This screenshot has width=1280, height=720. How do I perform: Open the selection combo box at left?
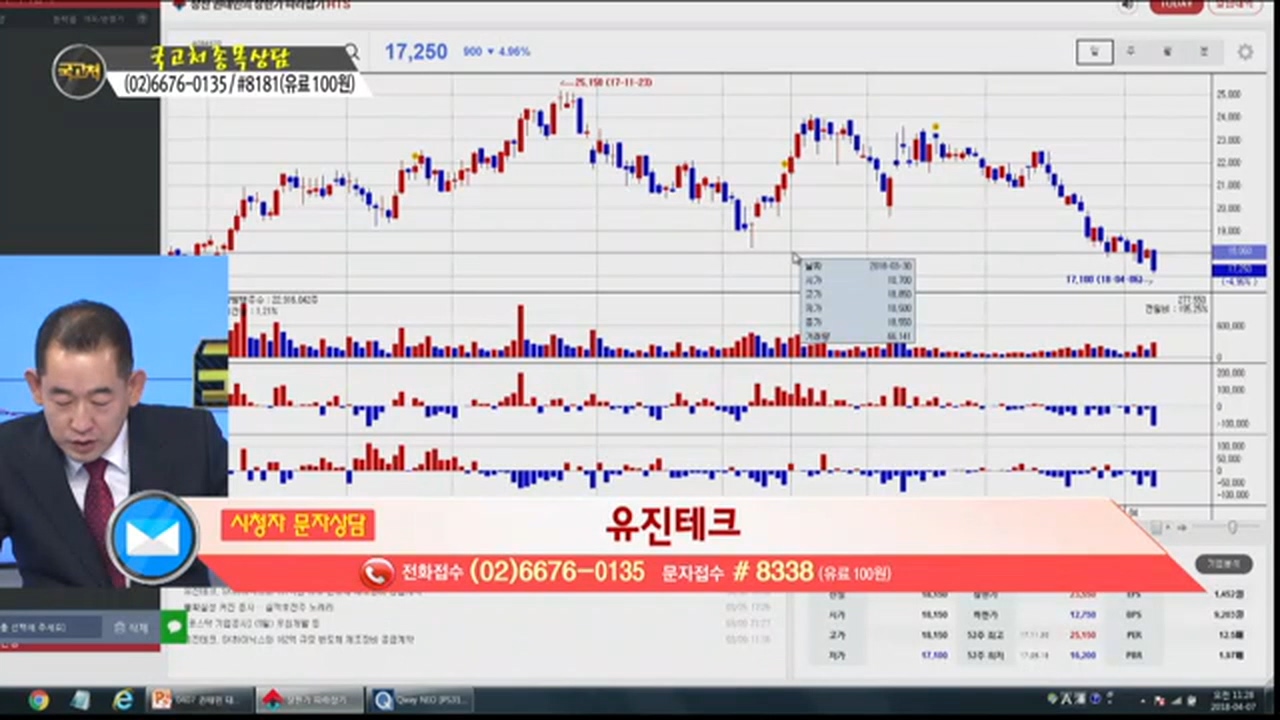50,627
